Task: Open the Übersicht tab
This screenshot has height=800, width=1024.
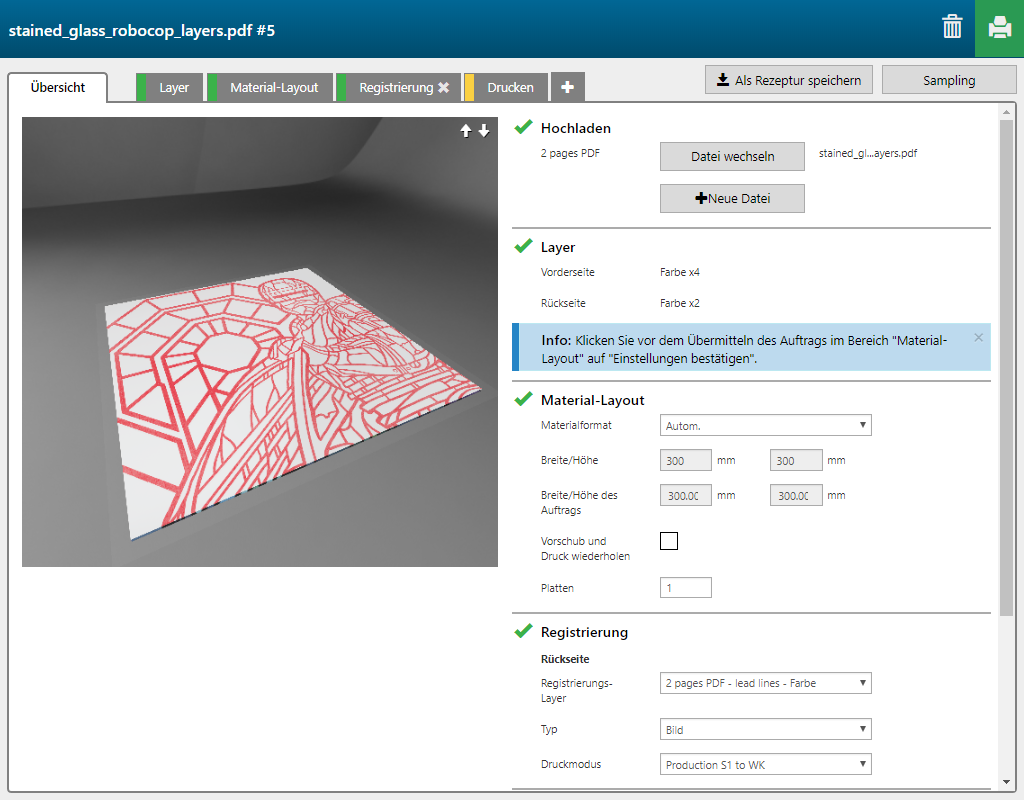Action: pos(57,88)
